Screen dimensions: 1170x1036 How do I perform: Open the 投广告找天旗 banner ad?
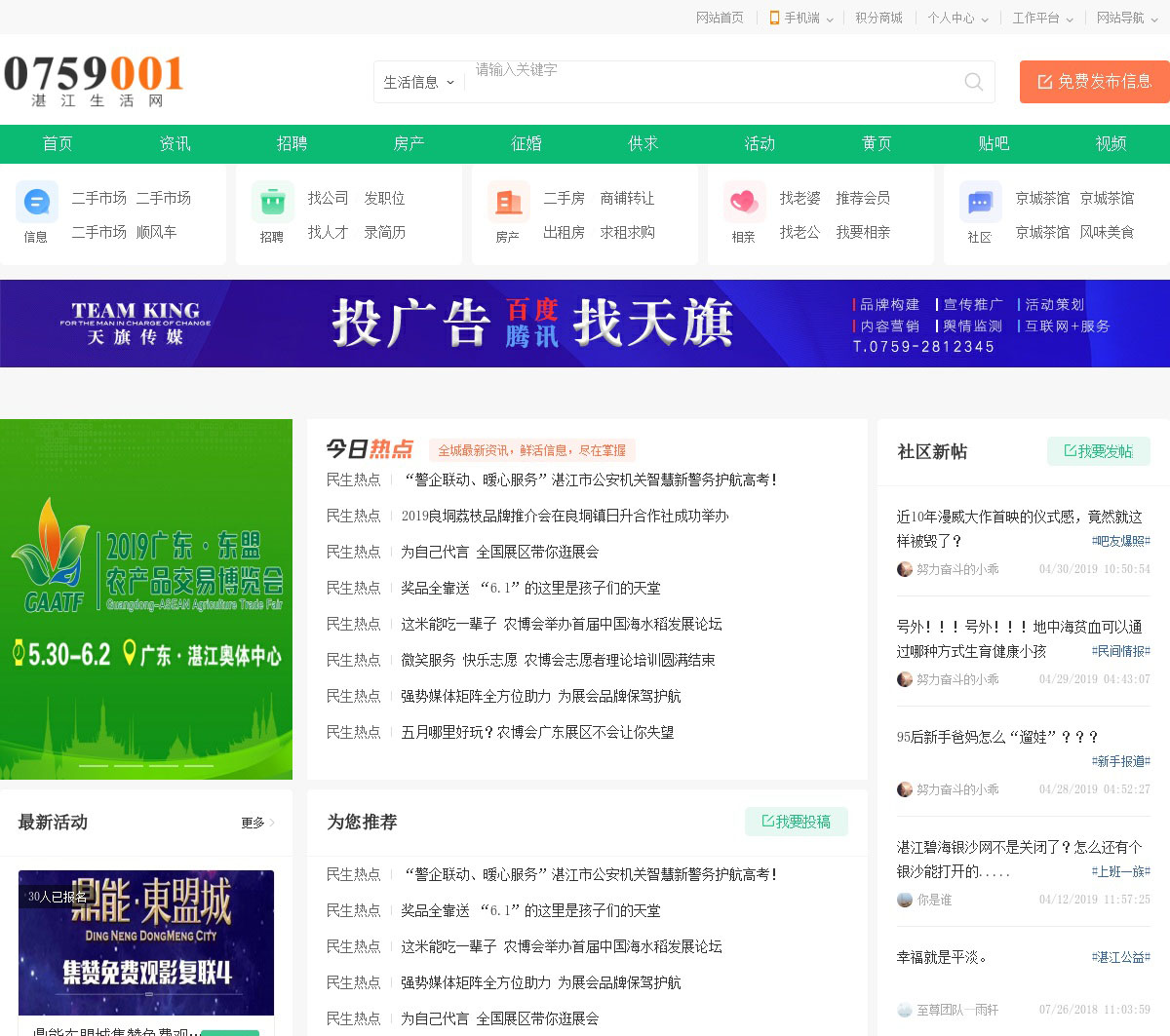click(585, 324)
